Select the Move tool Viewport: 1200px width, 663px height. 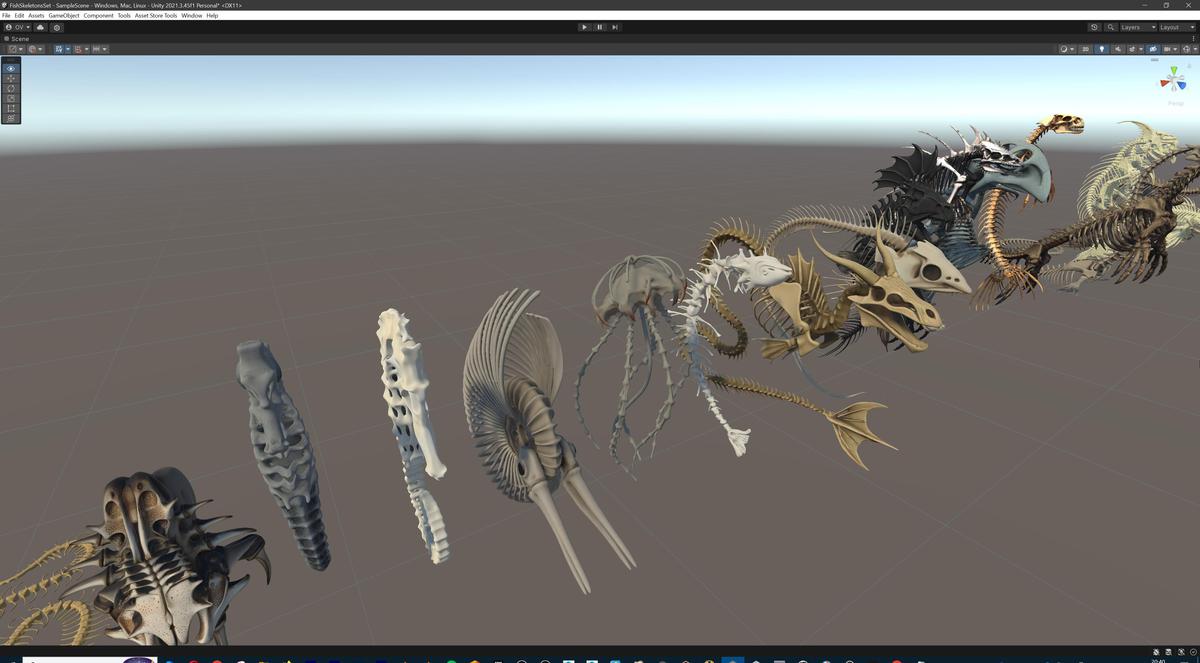[10, 78]
